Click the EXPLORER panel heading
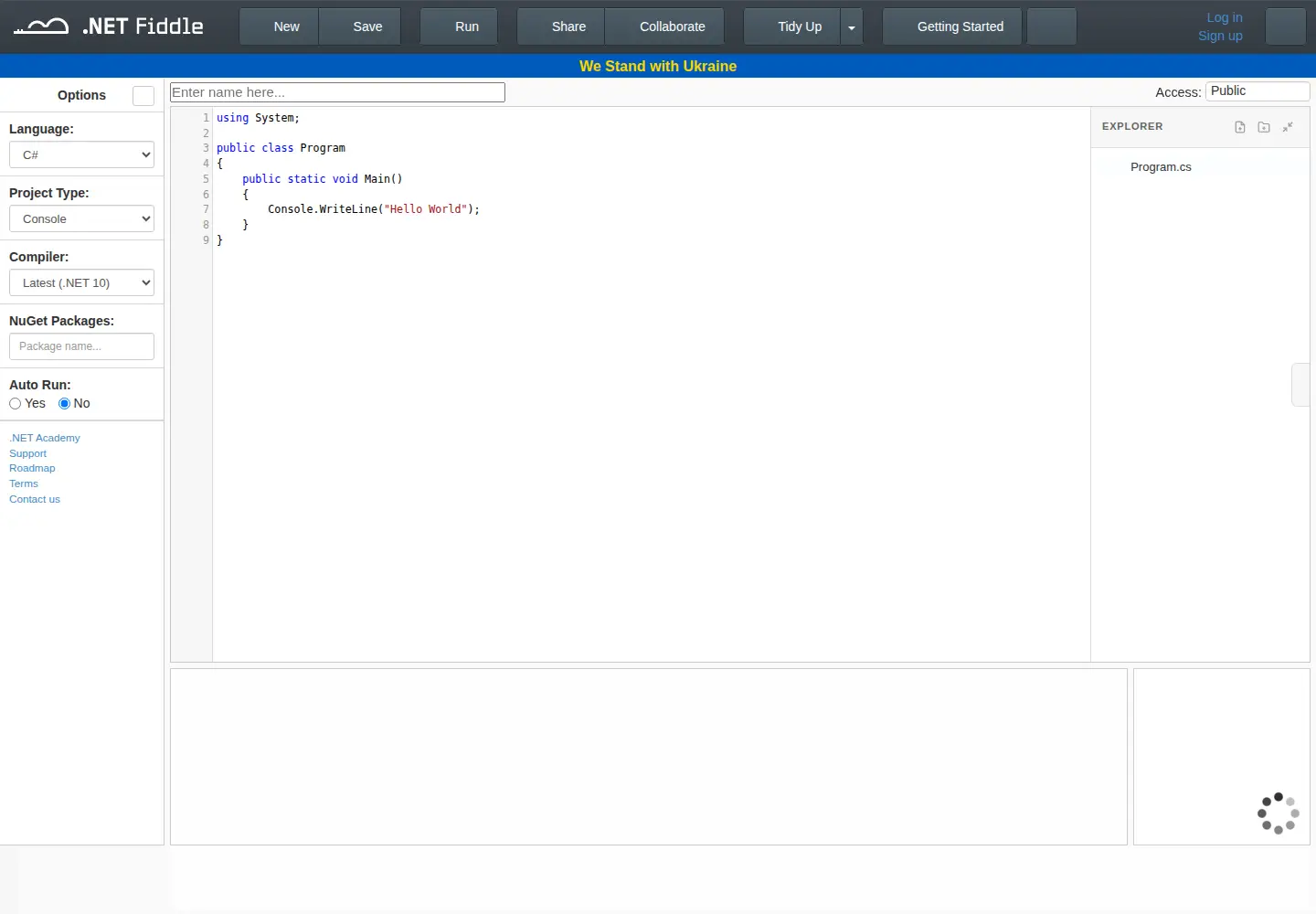Image resolution: width=1316 pixels, height=914 pixels. click(x=1132, y=126)
